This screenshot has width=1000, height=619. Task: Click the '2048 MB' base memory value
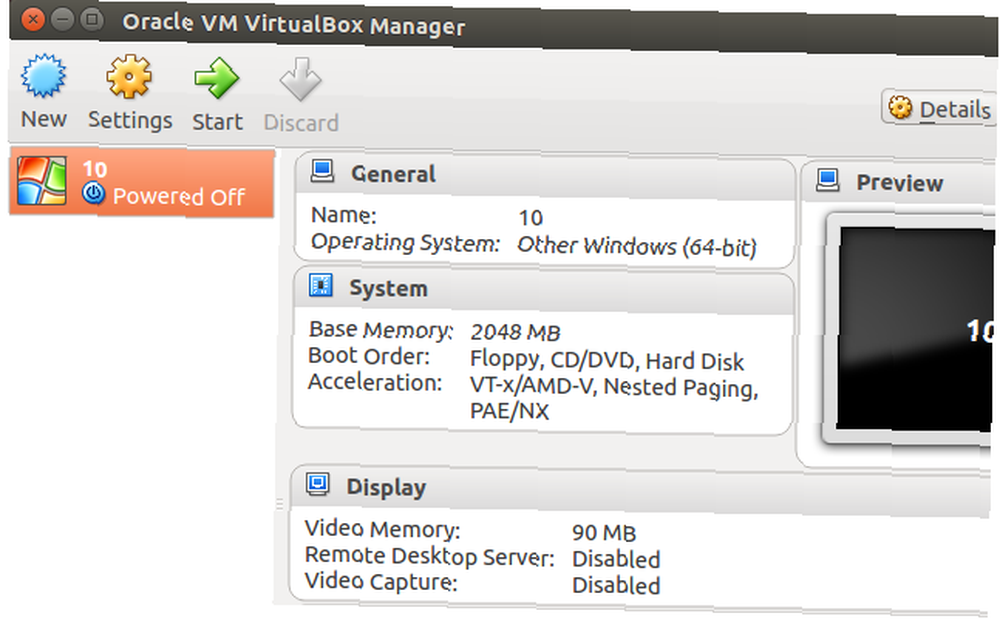[x=515, y=332]
